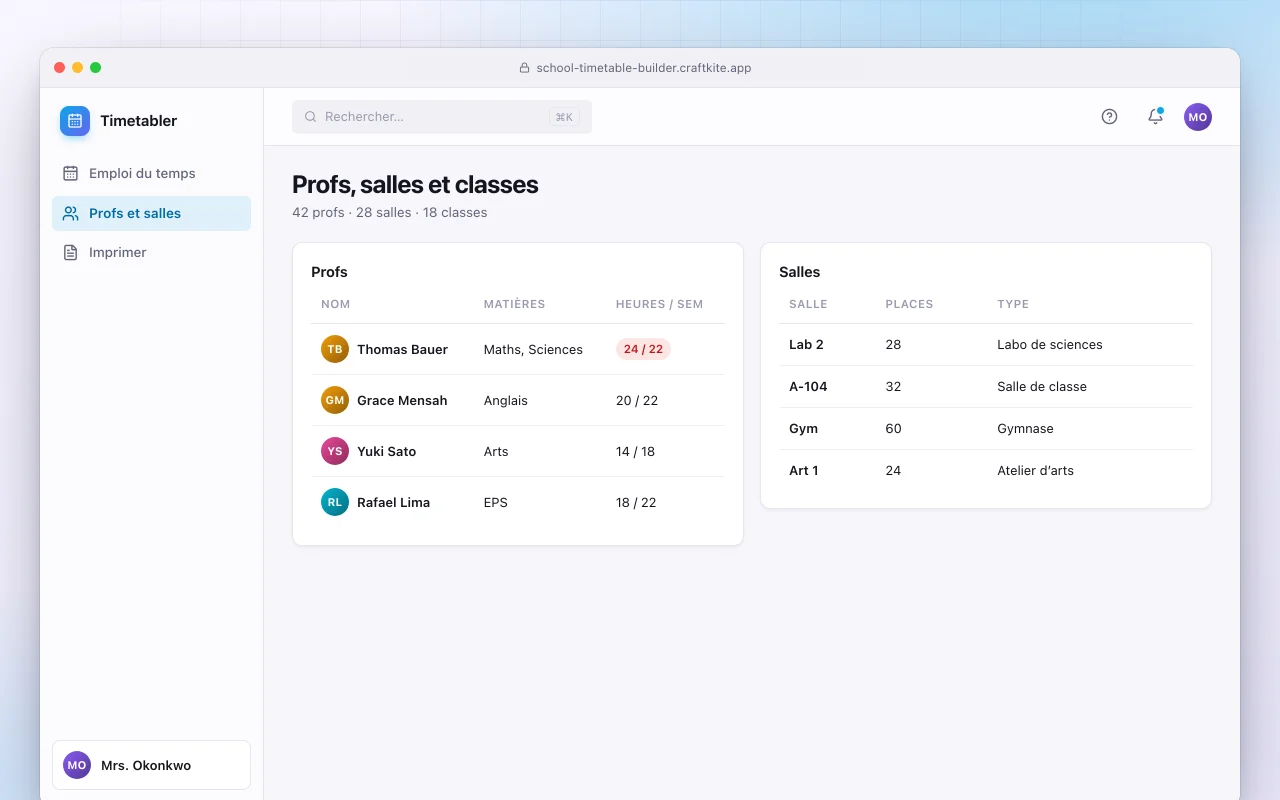Select the Lab 2 room
This screenshot has width=1280, height=800.
tap(806, 344)
